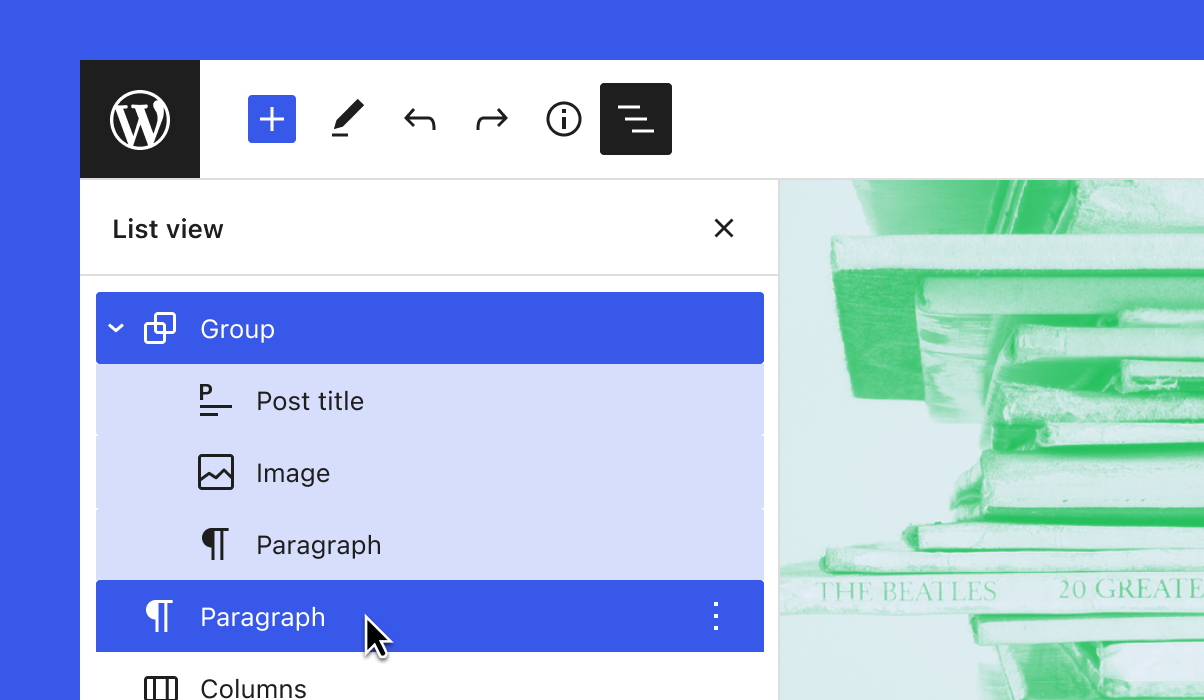Image resolution: width=1204 pixels, height=700 pixels.
Task: Click the paragraph pilcrow icon of the selected block
Action: click(159, 616)
